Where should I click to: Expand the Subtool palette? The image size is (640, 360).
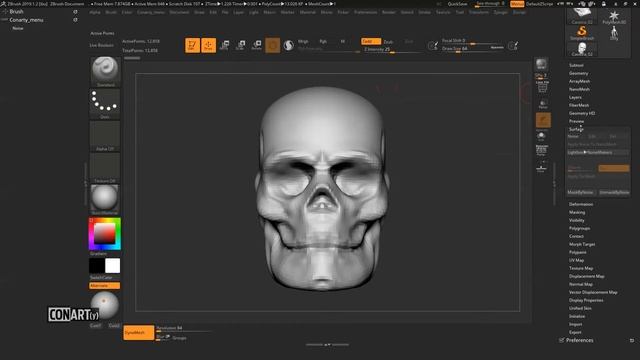(576, 65)
